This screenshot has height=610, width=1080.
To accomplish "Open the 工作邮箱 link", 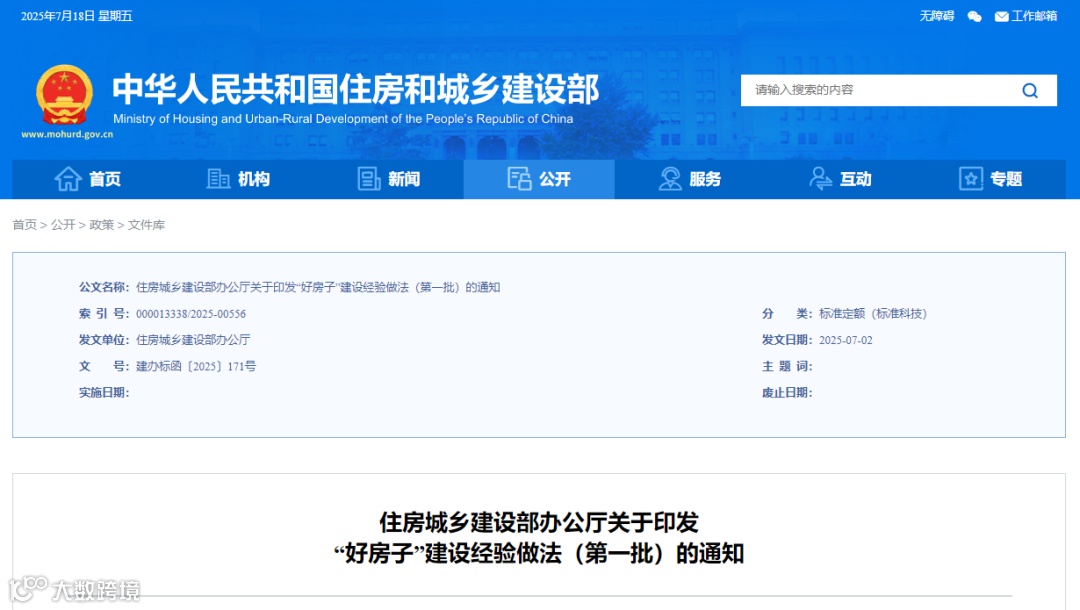I will click(1034, 17).
